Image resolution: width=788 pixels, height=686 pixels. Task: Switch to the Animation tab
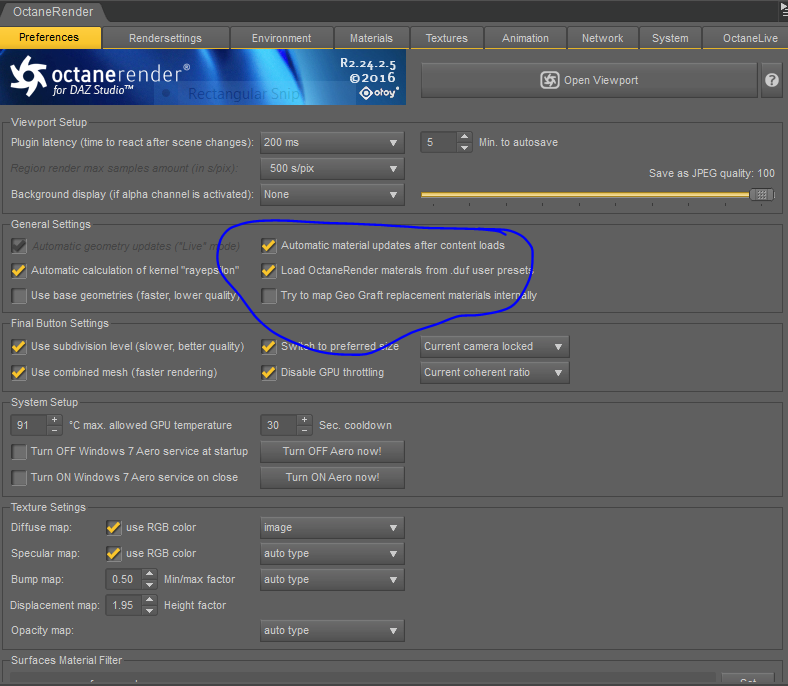525,38
